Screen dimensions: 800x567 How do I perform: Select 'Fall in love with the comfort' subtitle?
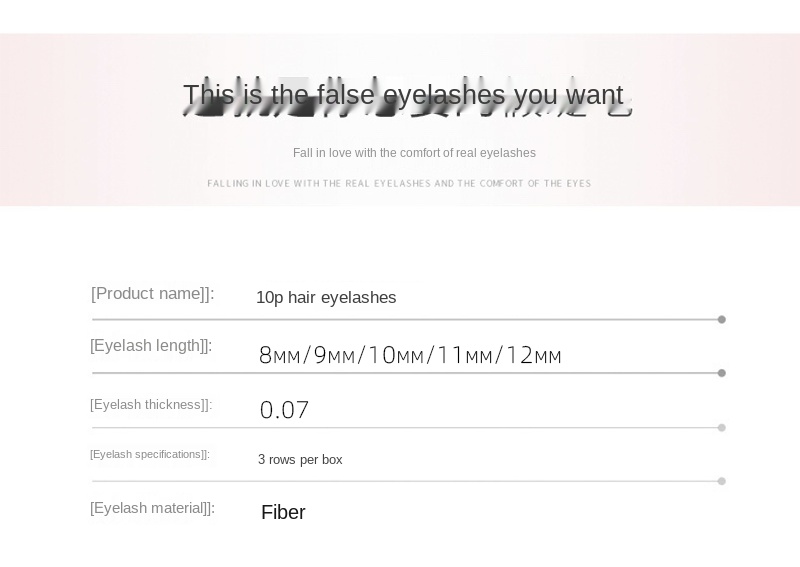414,153
